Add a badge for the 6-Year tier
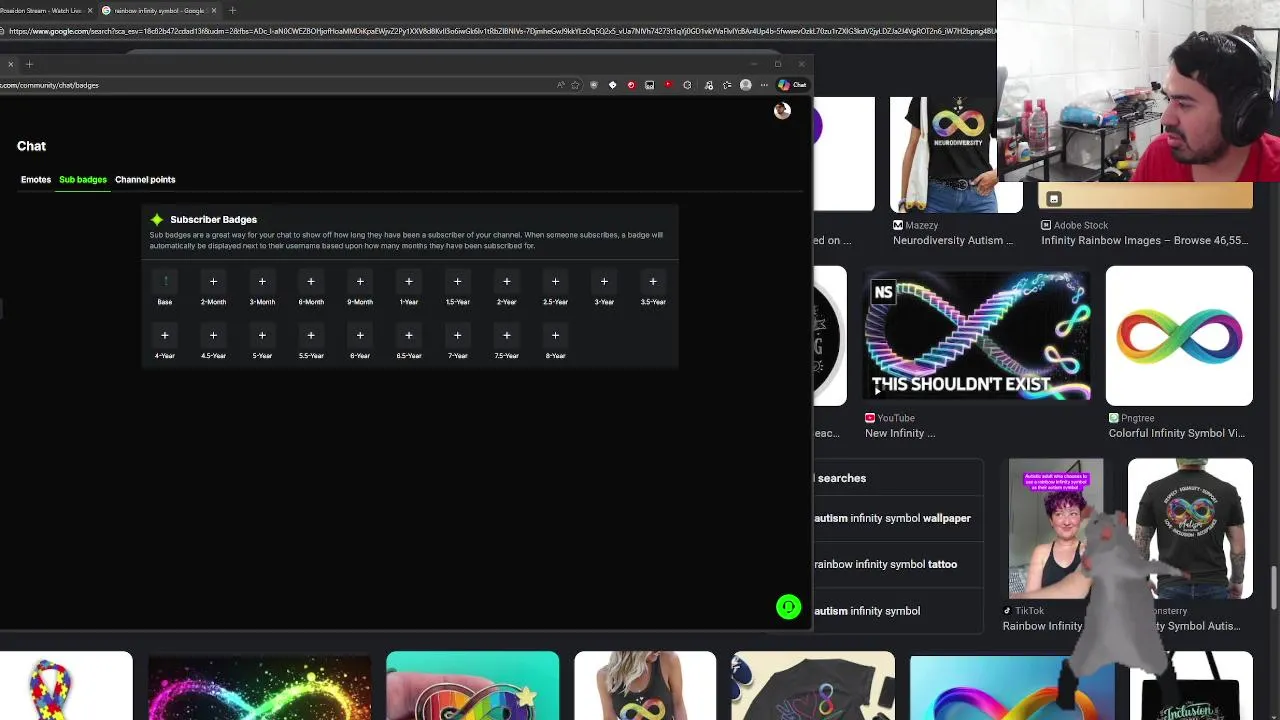This screenshot has height=720, width=1280. coord(360,336)
